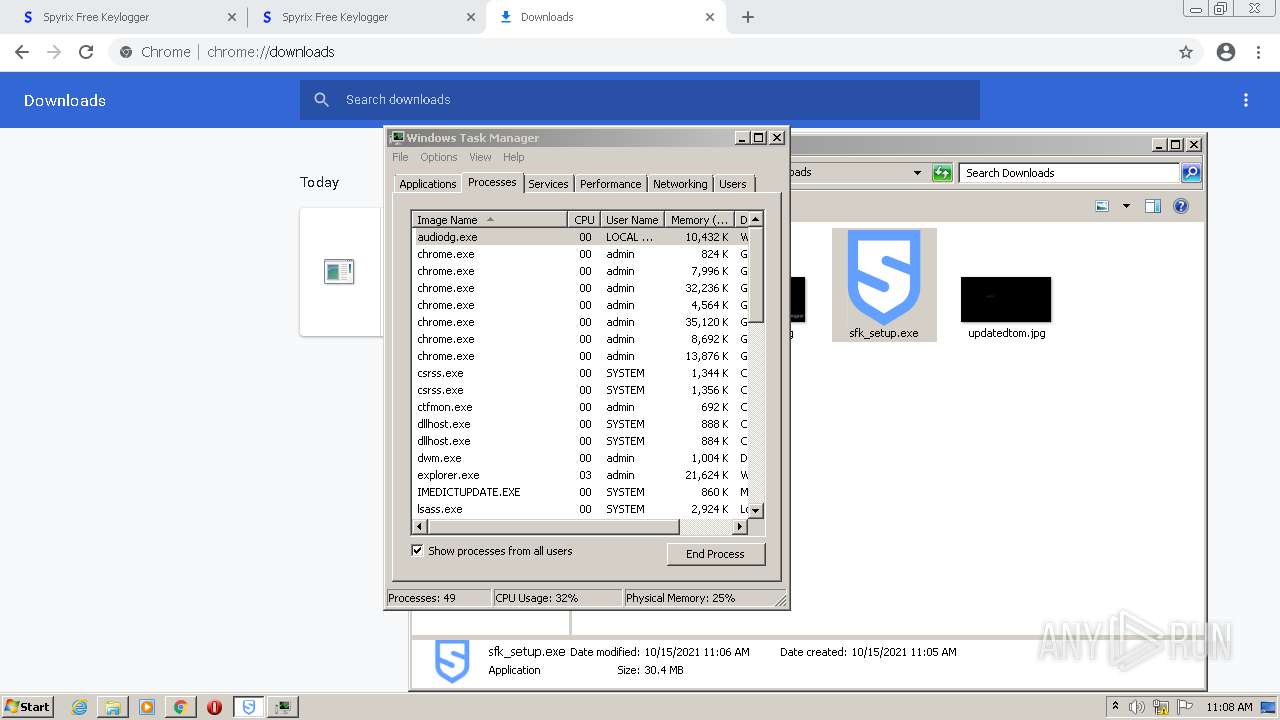
Task: Select the dwm.exe process row
Action: (580, 458)
